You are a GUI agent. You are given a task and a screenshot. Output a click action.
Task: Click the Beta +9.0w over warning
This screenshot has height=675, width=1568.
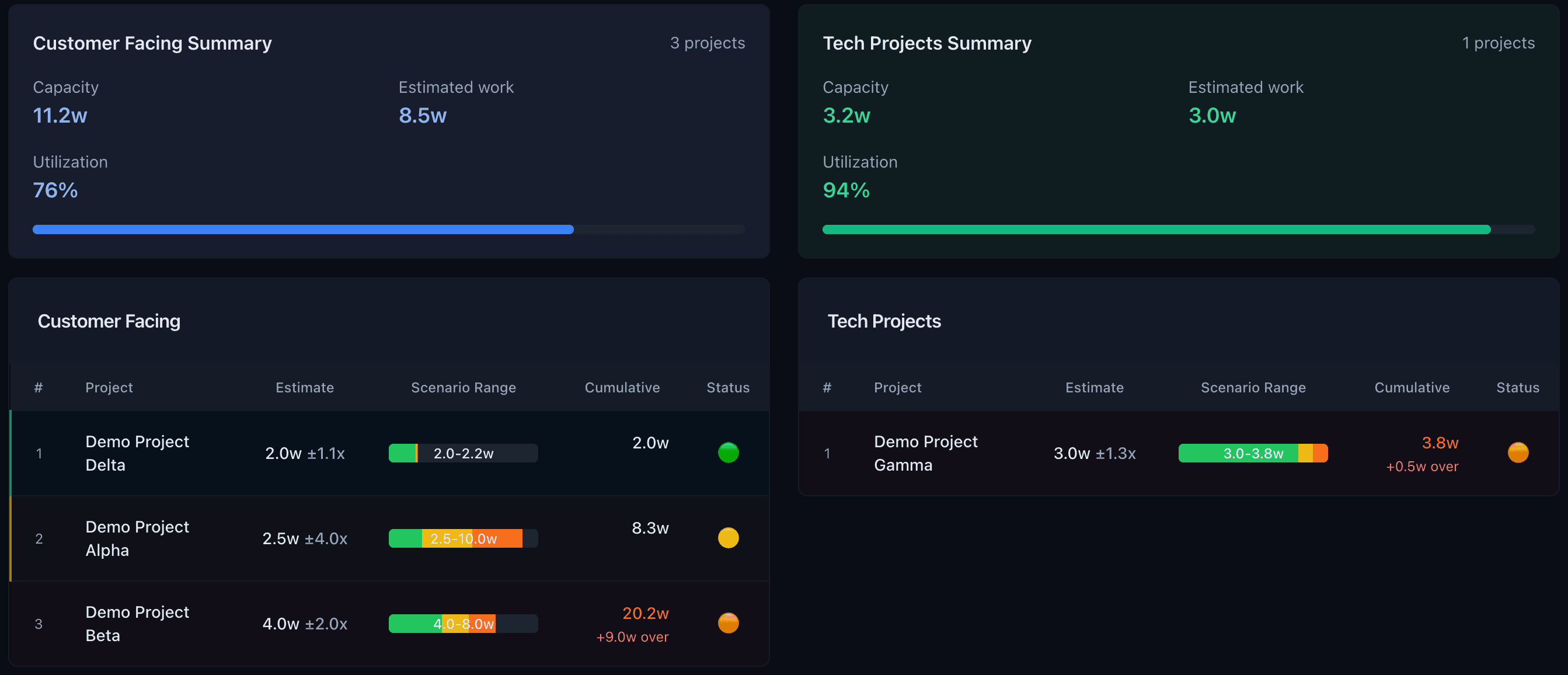coord(632,637)
